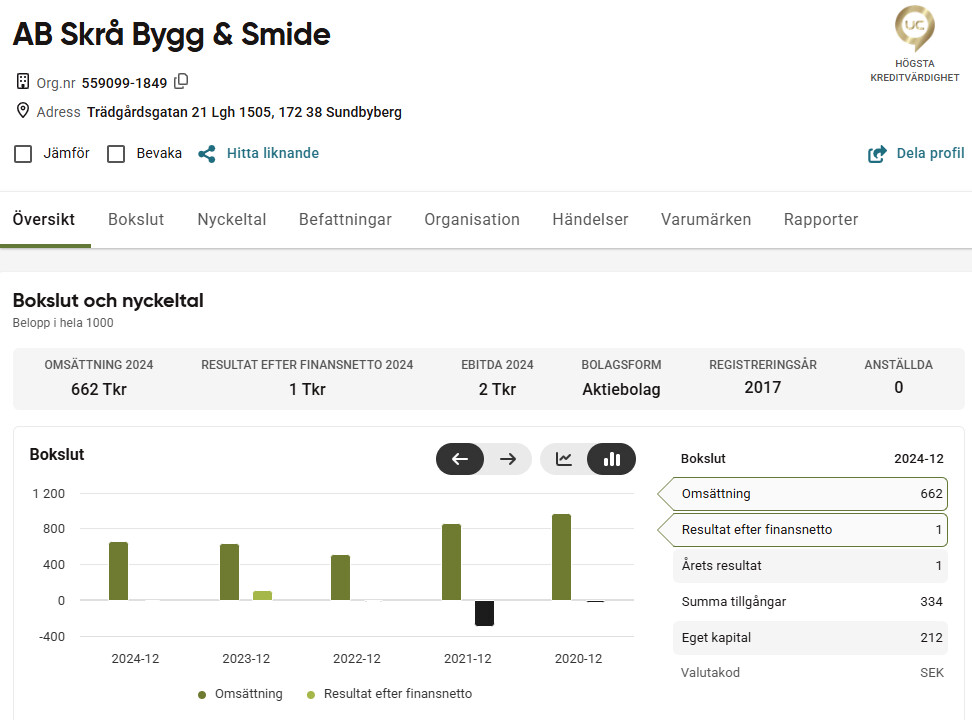Go to previous years with left arrow
Image resolution: width=972 pixels, height=720 pixels.
[460, 459]
